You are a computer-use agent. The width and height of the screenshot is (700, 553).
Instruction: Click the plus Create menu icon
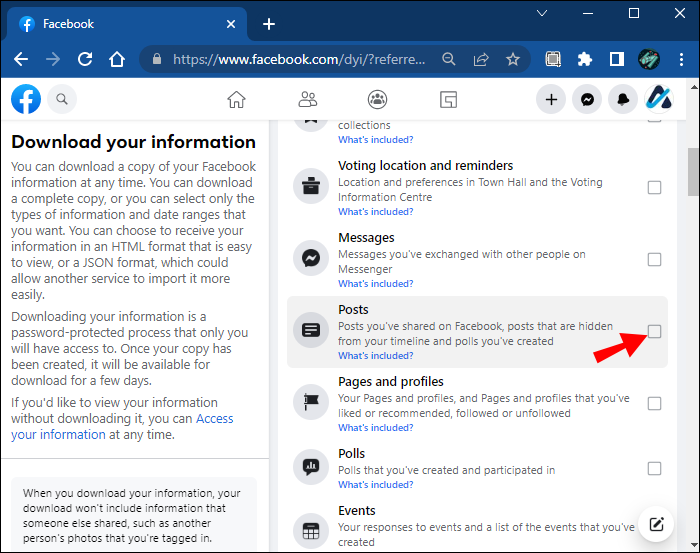[x=551, y=99]
